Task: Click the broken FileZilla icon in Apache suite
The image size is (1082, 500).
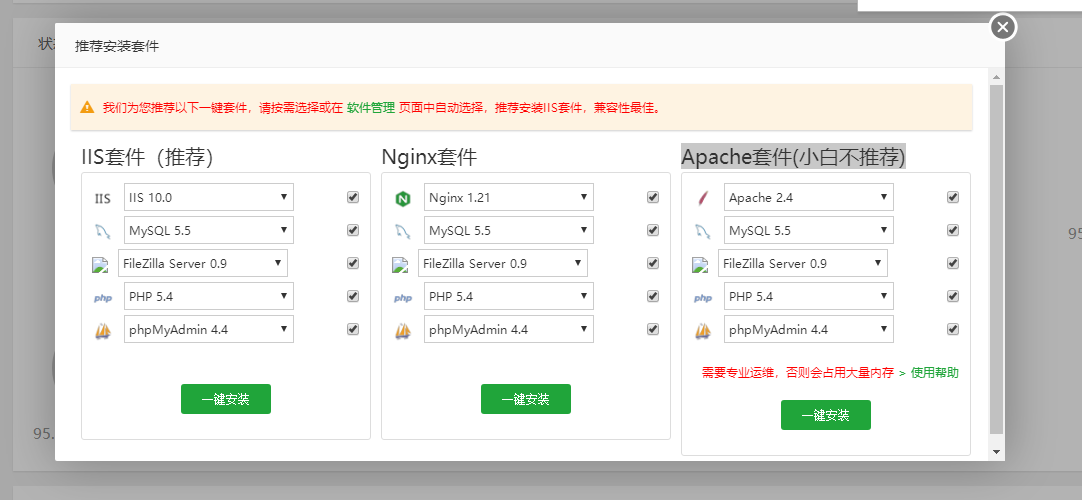Action: coord(700,264)
